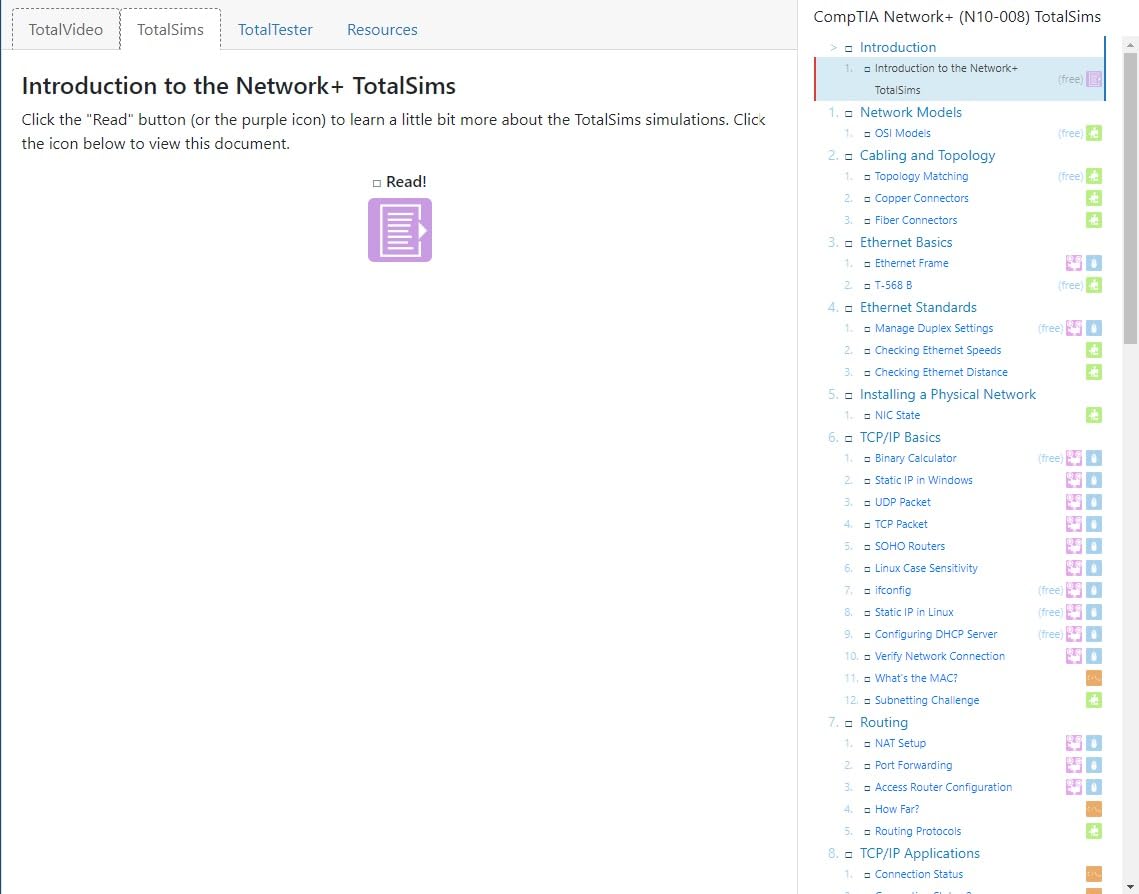Click pink icon beside NAT Setup
The height and width of the screenshot is (894, 1139).
[1074, 743]
